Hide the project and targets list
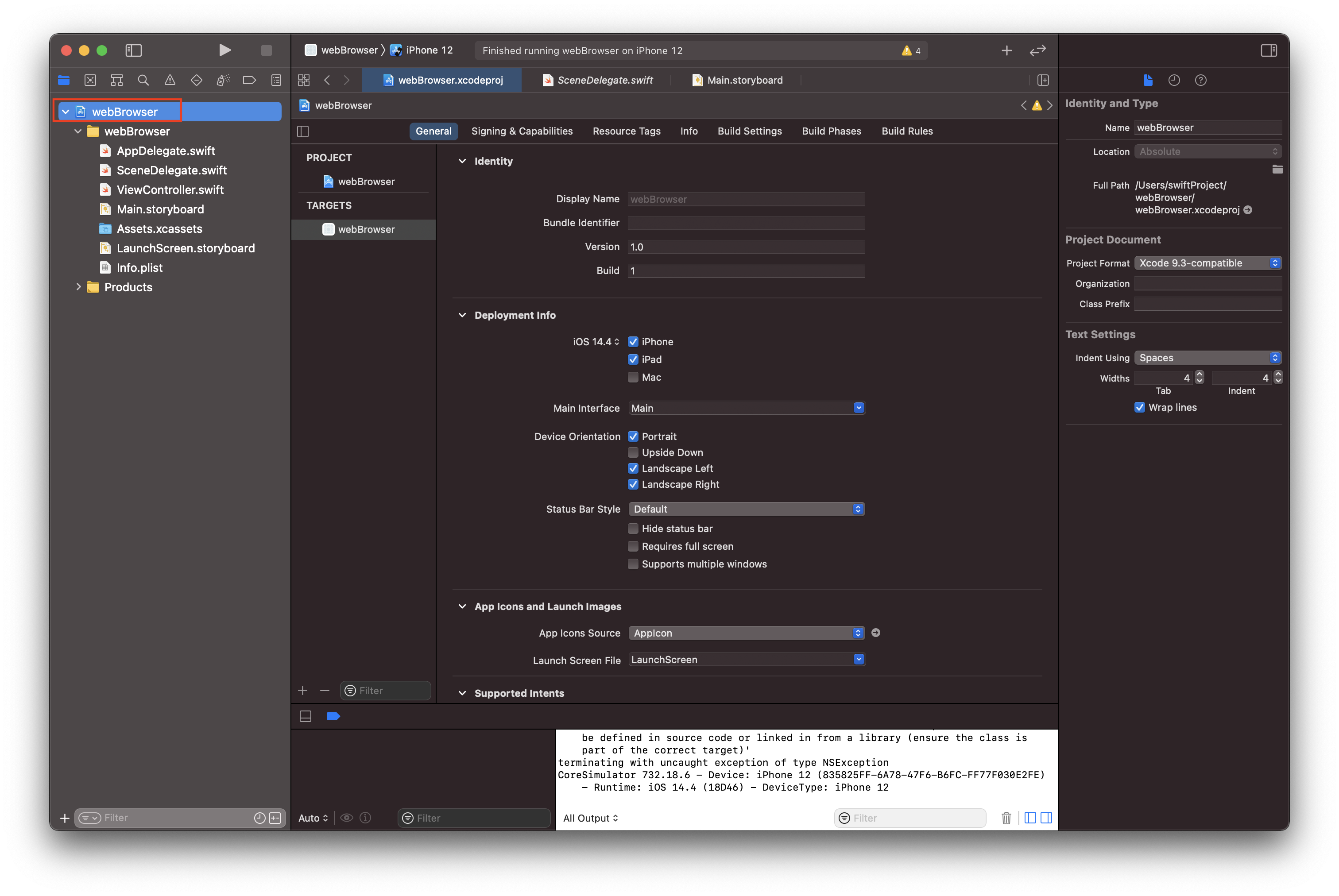The image size is (1339, 896). click(x=303, y=131)
